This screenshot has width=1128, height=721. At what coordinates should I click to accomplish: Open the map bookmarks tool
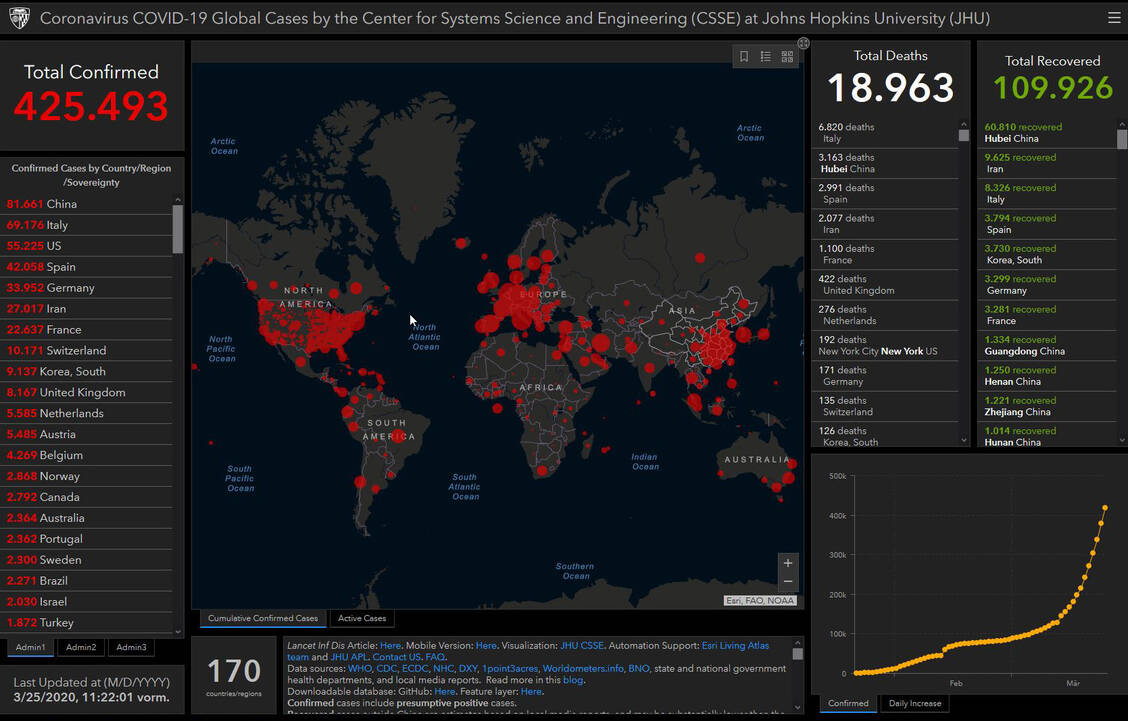click(744, 56)
